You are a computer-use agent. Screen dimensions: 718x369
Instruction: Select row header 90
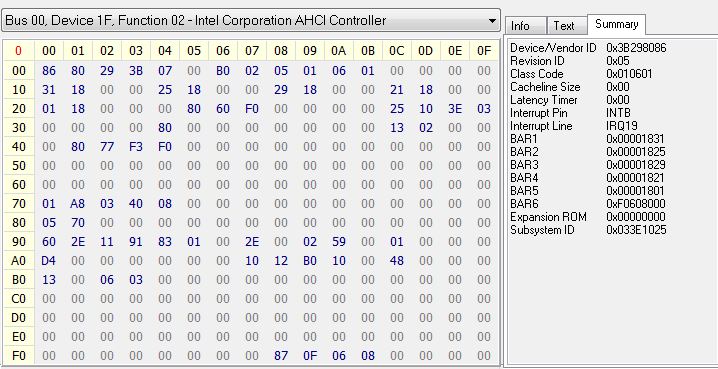[x=18, y=241]
